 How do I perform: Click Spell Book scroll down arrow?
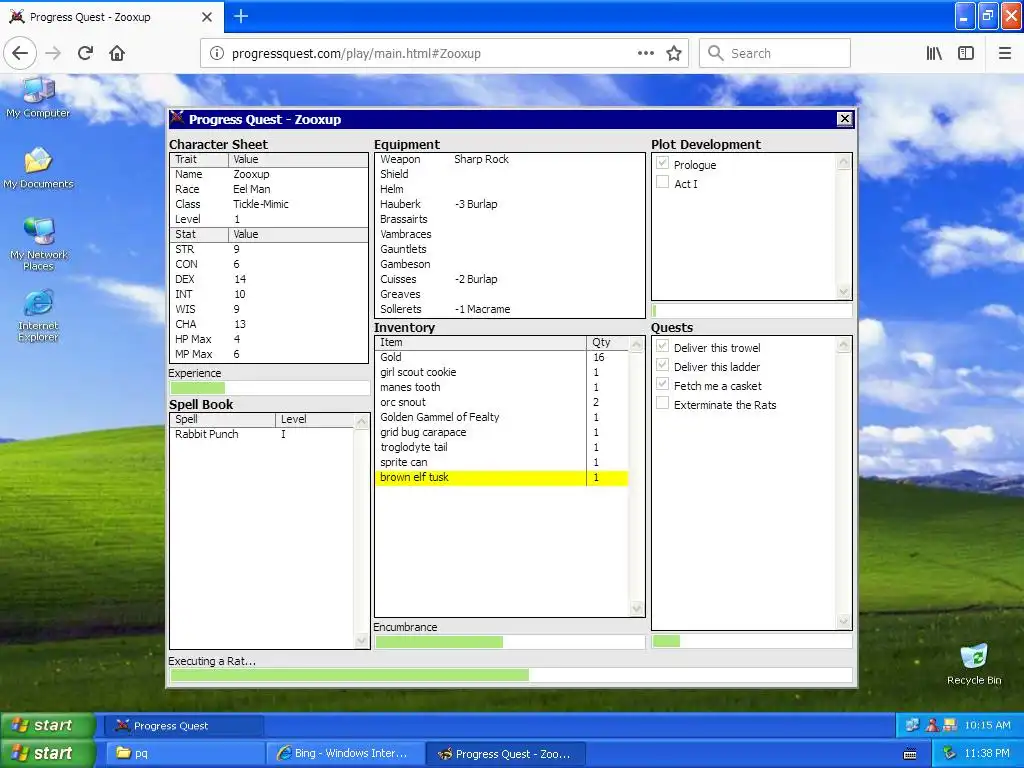pyautogui.click(x=361, y=641)
